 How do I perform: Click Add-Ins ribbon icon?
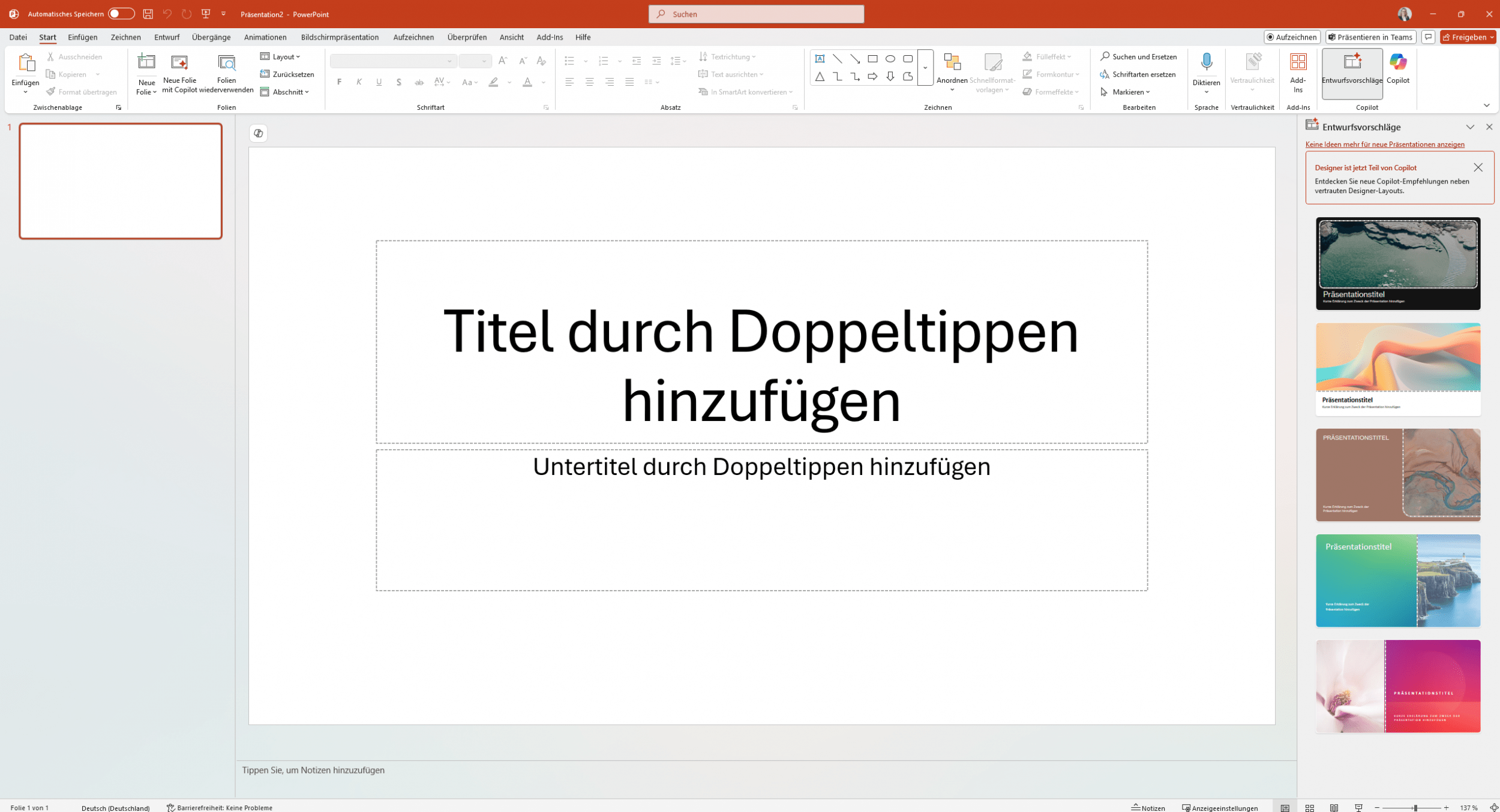coord(1297,62)
